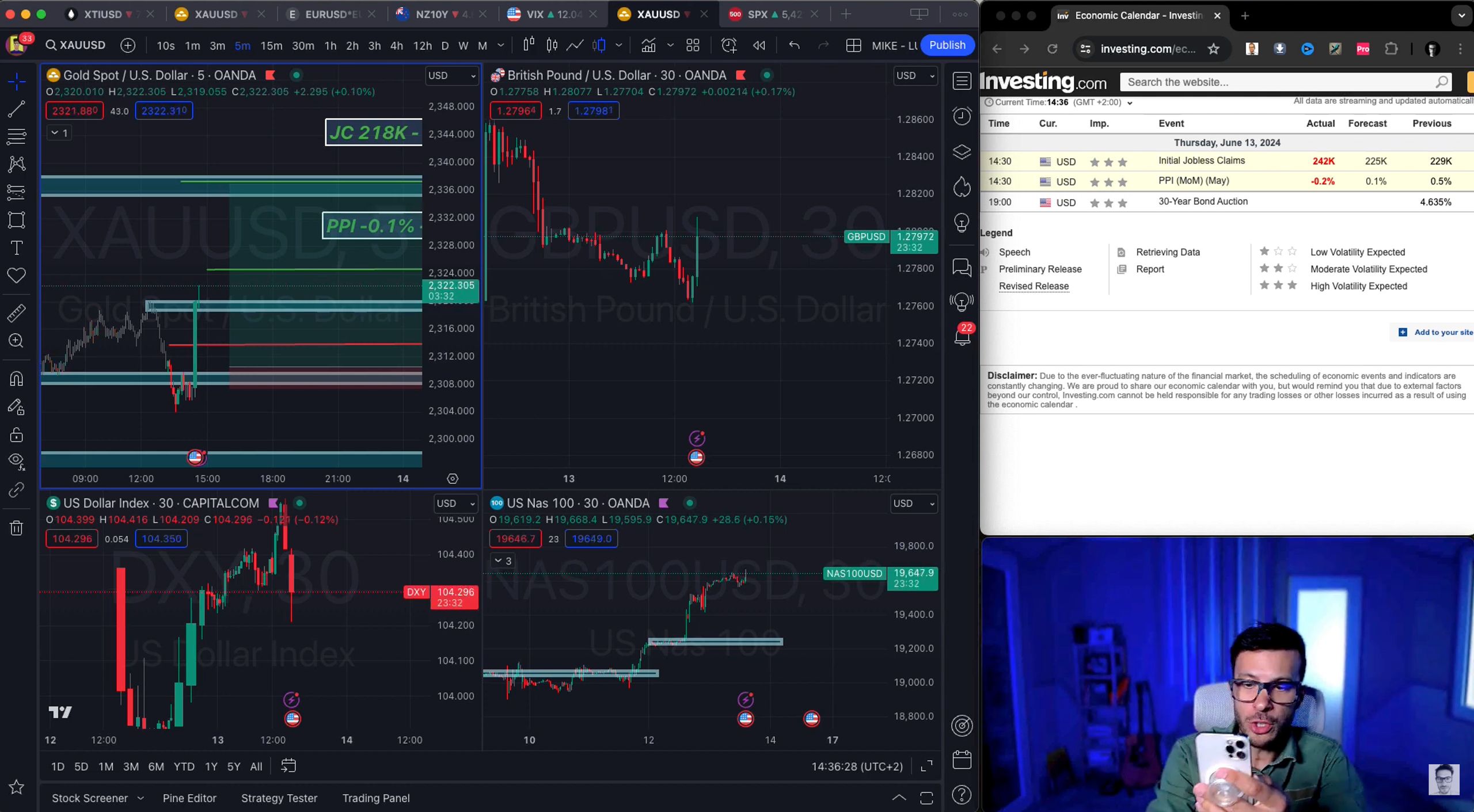The image size is (1474, 812).
Task: Open the forecasting and measurement tools
Action: point(17,192)
